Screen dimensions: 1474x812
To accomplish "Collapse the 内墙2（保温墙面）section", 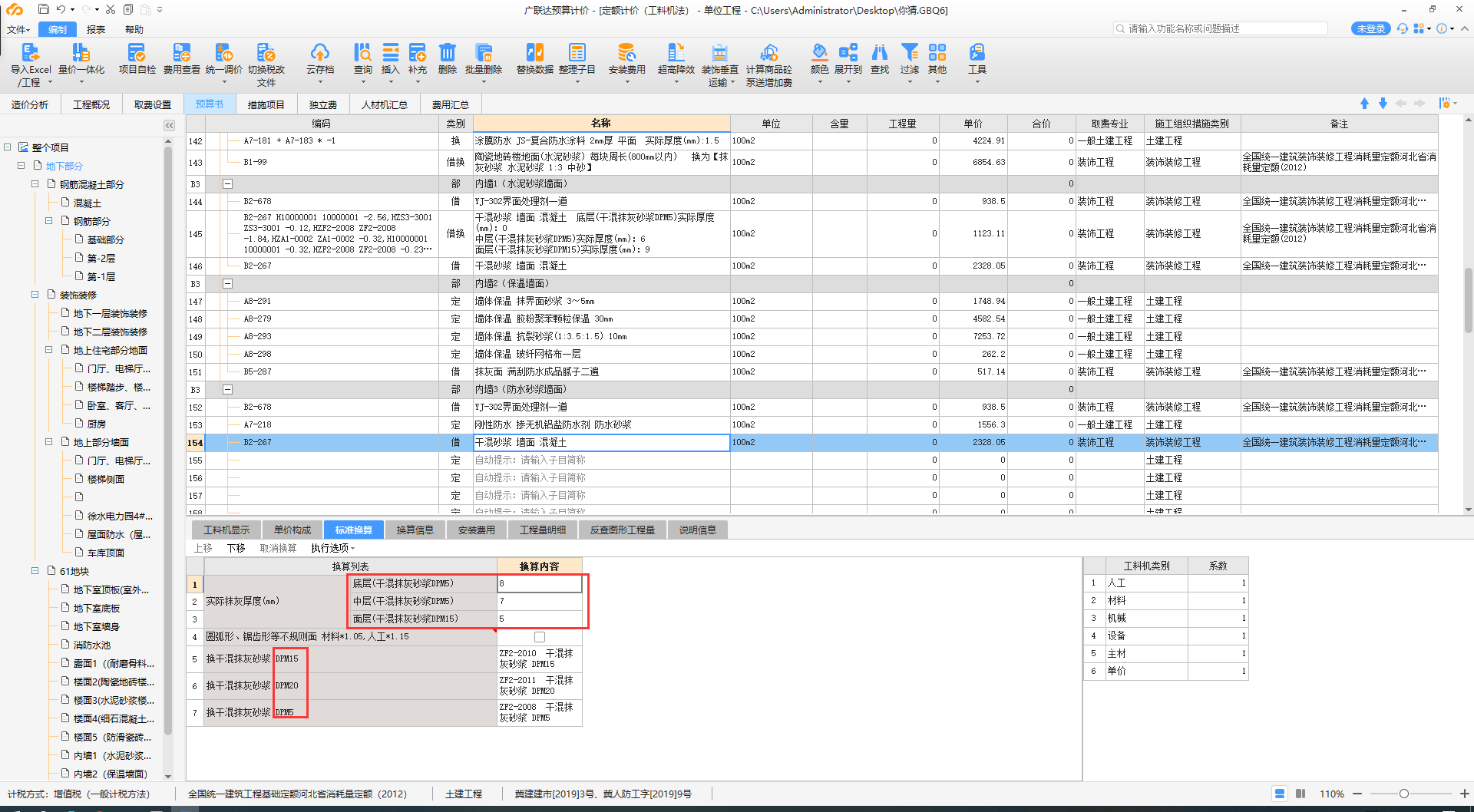I will [x=228, y=284].
